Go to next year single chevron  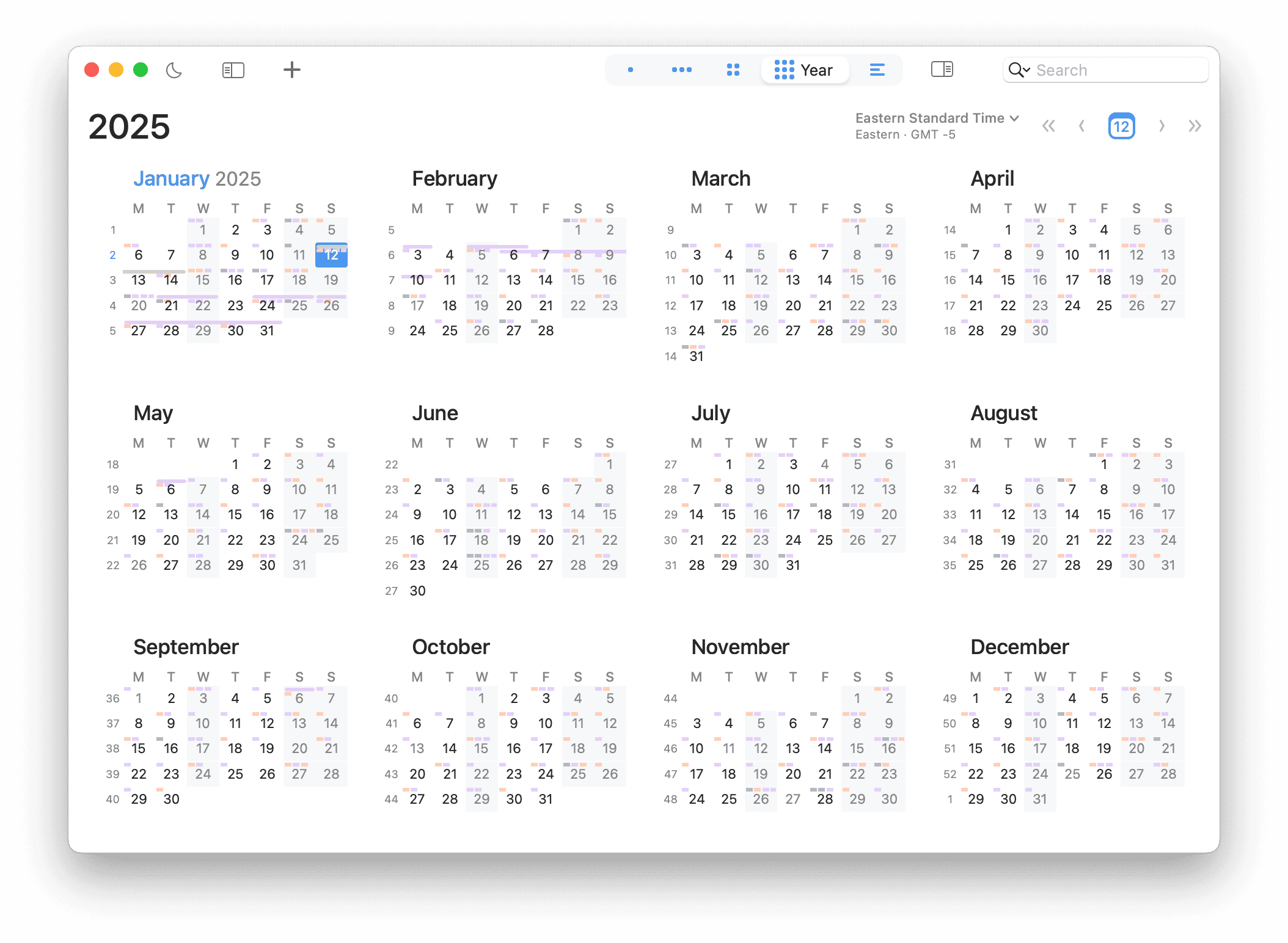(x=1162, y=126)
